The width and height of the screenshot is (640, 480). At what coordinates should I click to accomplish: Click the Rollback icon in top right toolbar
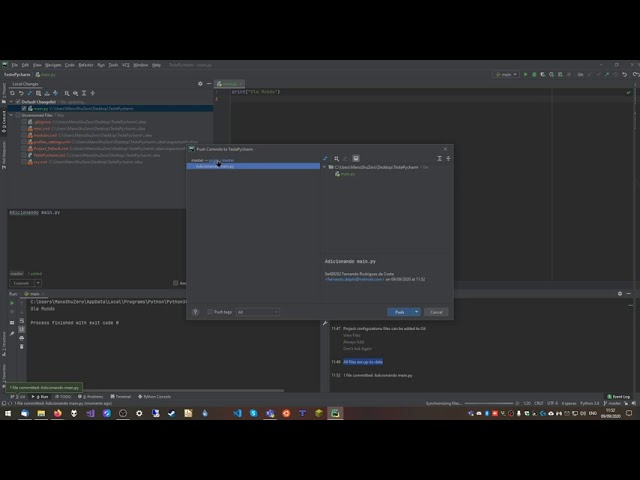(x=624, y=75)
